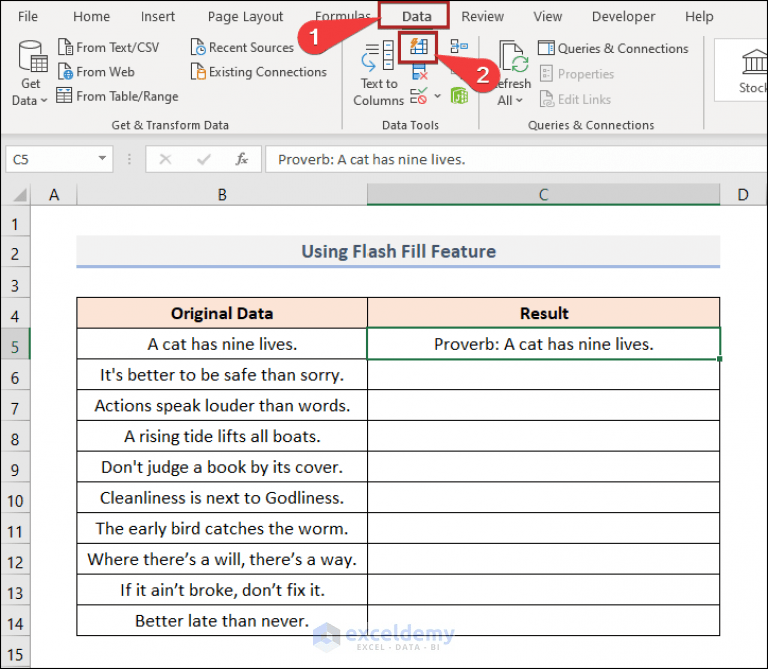The width and height of the screenshot is (768, 669).
Task: Expand the Data Validation dropdown arrow
Action: [x=437, y=96]
